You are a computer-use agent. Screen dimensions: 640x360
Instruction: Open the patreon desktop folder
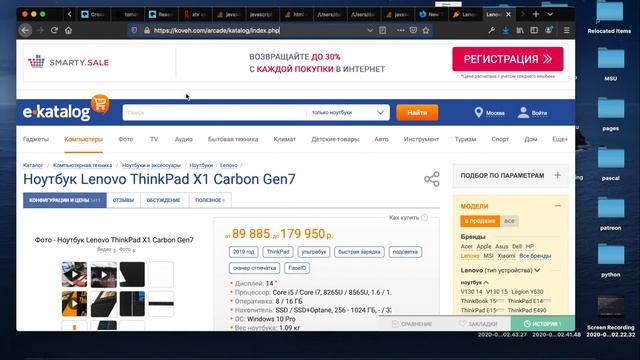[x=611, y=213]
